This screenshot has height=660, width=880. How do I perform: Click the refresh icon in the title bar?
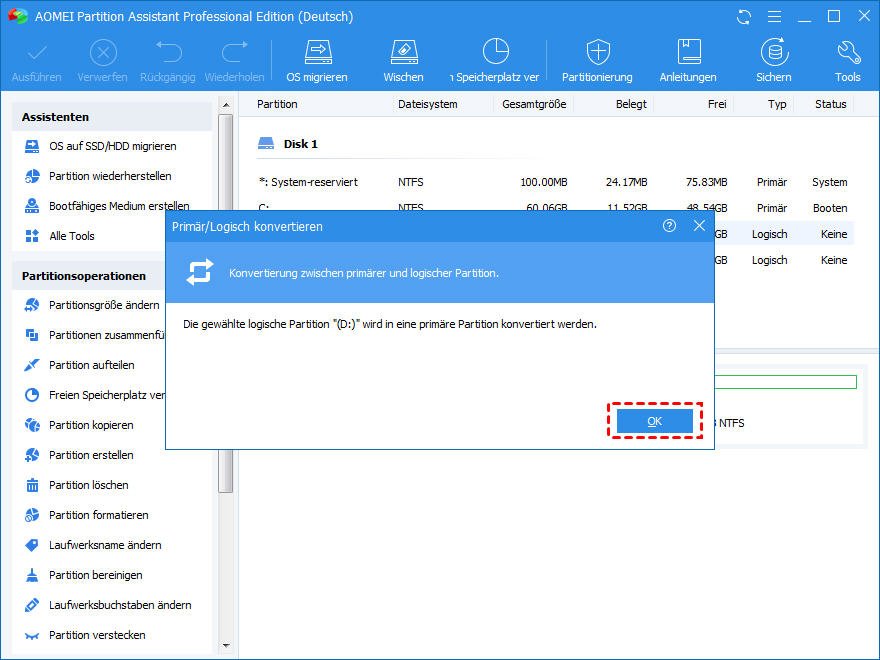pos(744,17)
